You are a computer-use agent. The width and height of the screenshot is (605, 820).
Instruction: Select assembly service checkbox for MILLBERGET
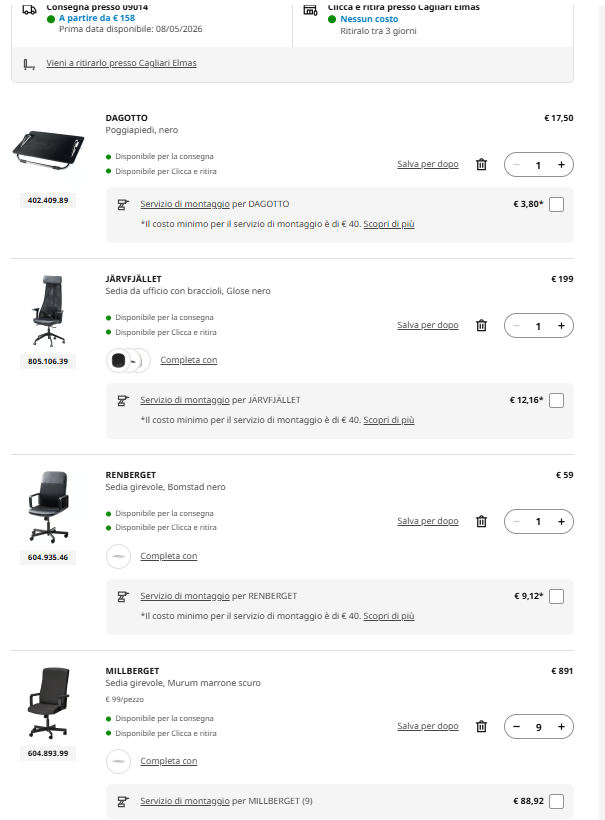click(557, 801)
